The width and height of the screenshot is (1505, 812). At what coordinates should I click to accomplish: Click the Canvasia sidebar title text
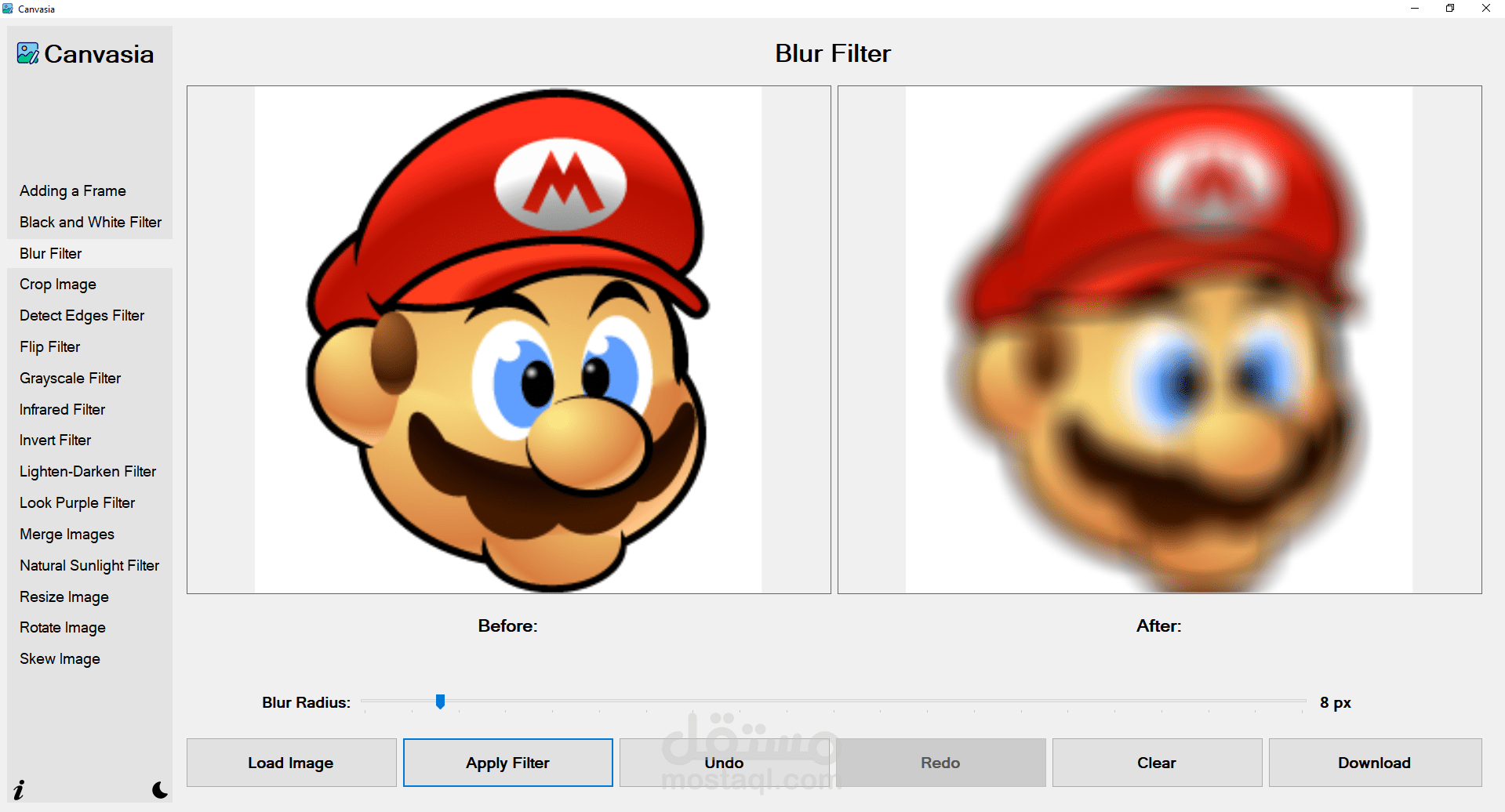click(x=99, y=54)
